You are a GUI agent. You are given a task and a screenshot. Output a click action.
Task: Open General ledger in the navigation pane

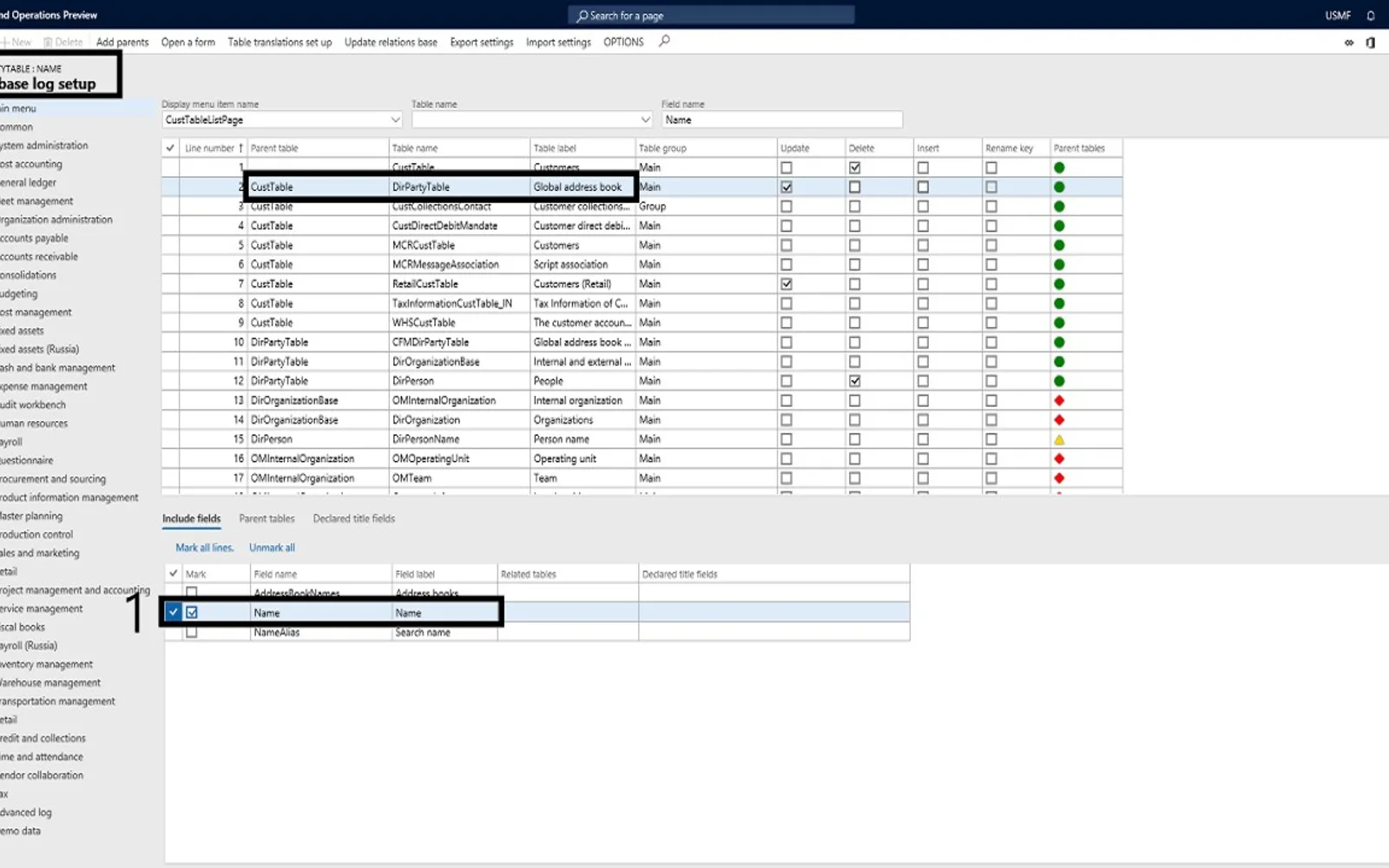point(29,182)
